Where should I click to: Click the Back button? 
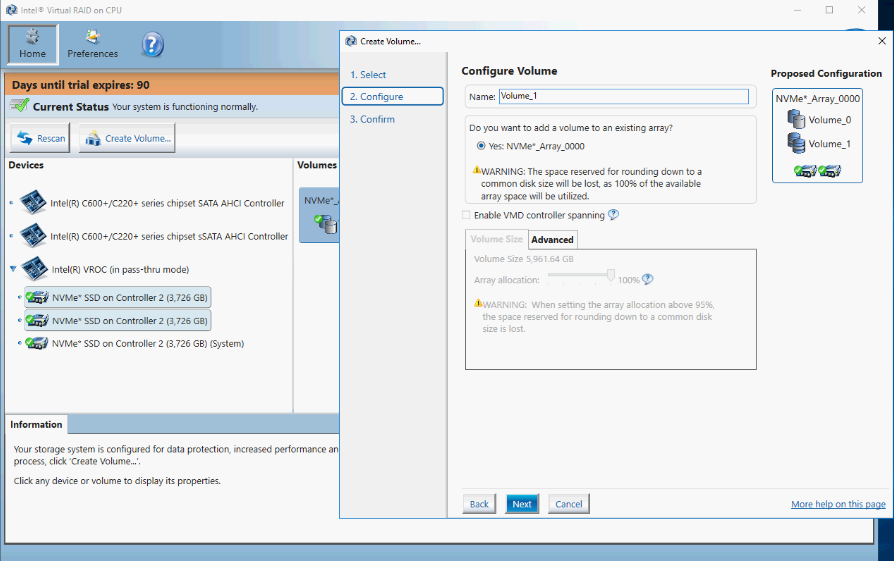(x=479, y=504)
